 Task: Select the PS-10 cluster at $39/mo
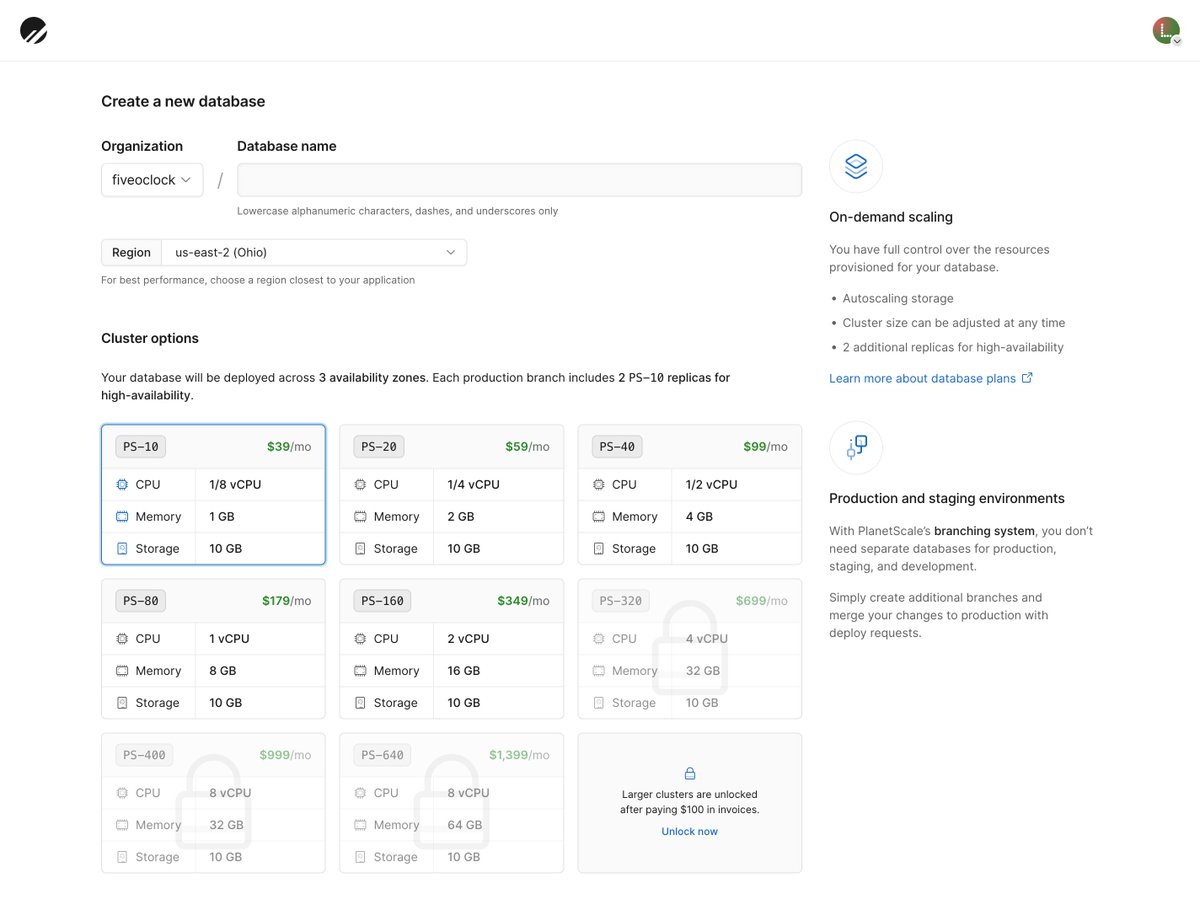click(213, 495)
